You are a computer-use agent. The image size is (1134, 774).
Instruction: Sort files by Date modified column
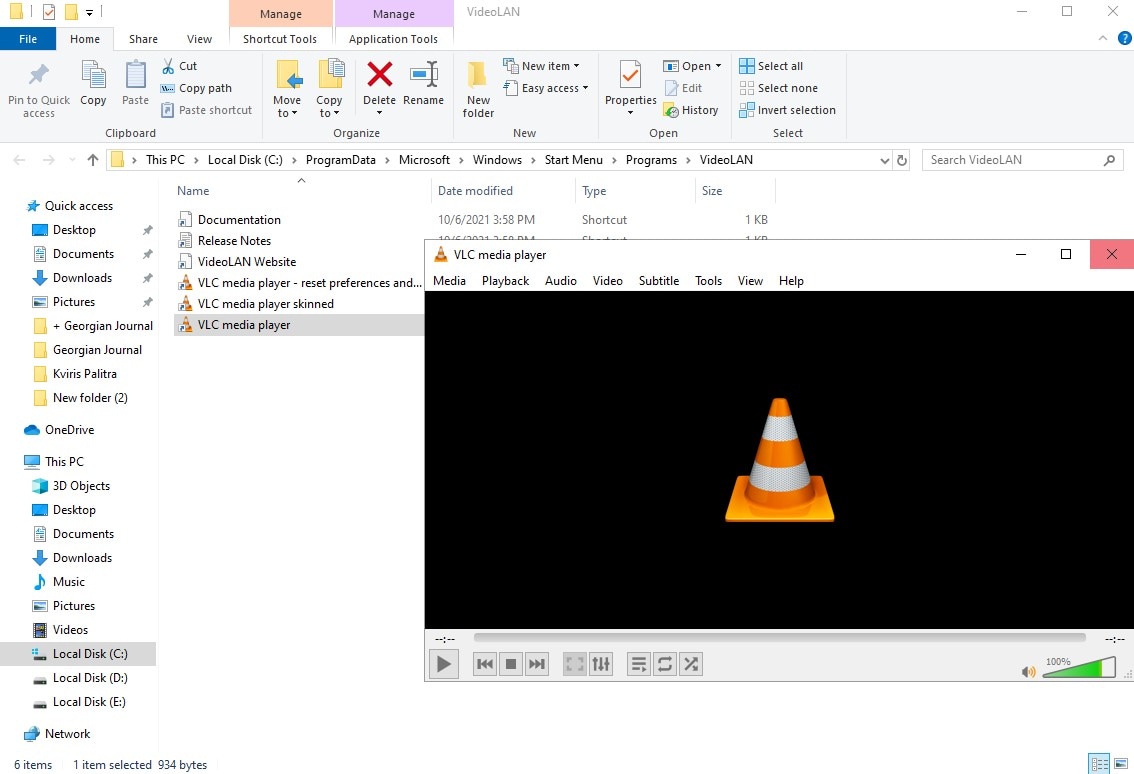click(475, 191)
